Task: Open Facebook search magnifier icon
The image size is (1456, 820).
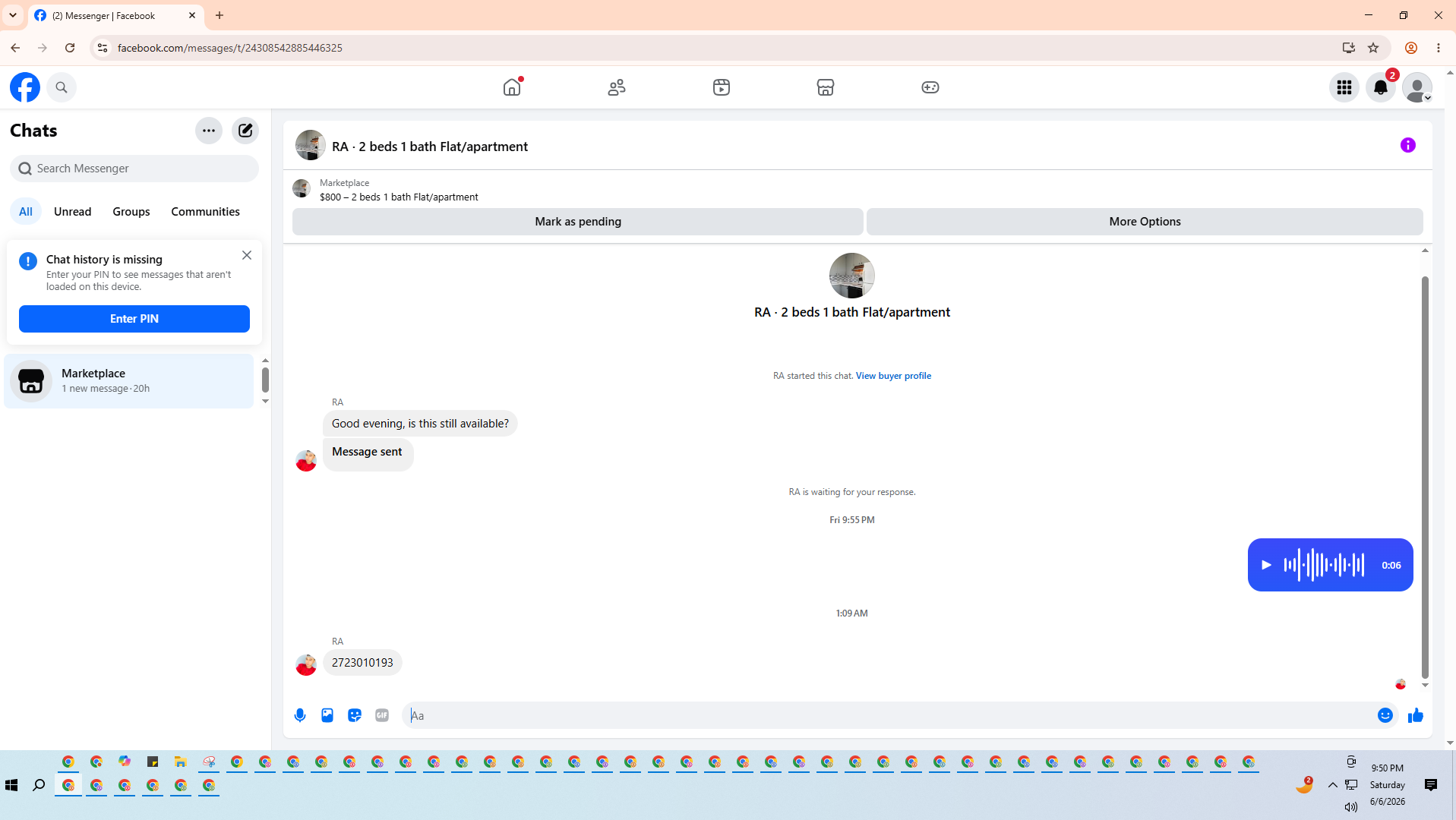Action: click(62, 87)
